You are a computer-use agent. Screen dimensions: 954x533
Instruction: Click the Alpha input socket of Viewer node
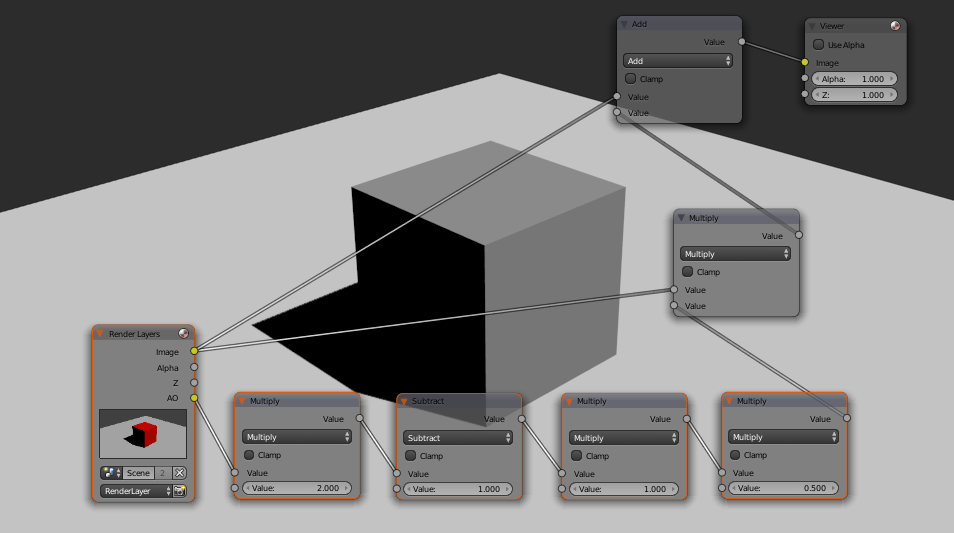[x=805, y=78]
